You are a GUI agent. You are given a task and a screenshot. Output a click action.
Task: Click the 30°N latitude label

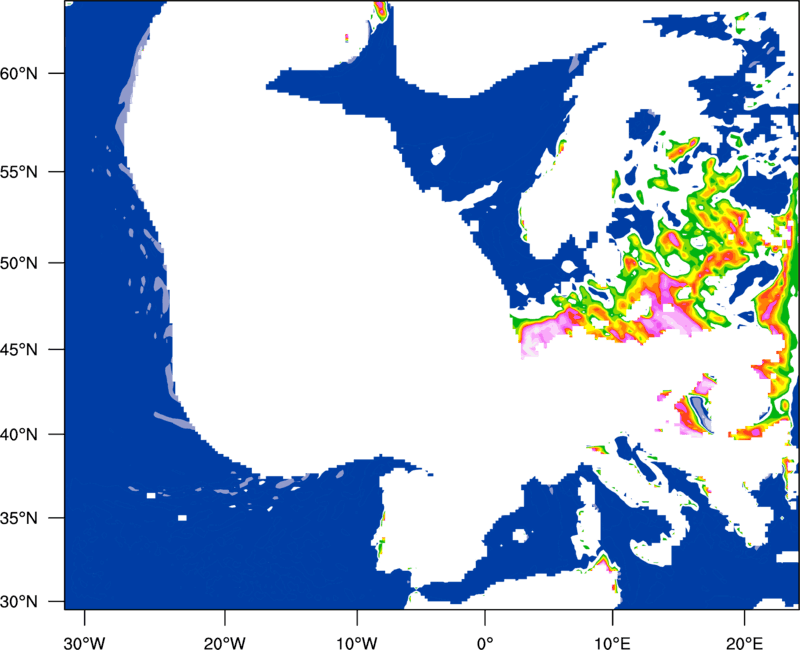pyautogui.click(x=19, y=602)
